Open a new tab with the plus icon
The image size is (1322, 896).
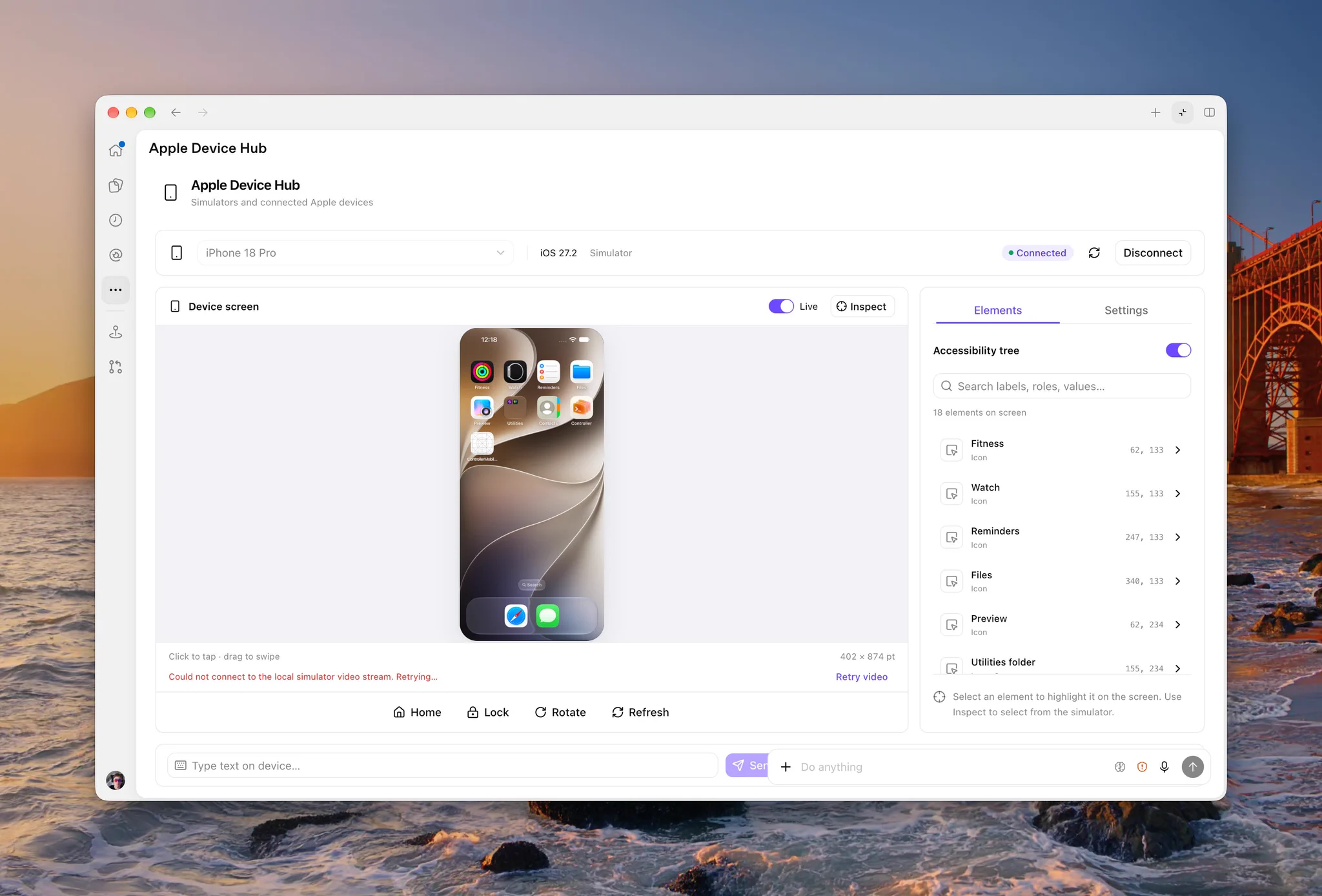point(1155,112)
